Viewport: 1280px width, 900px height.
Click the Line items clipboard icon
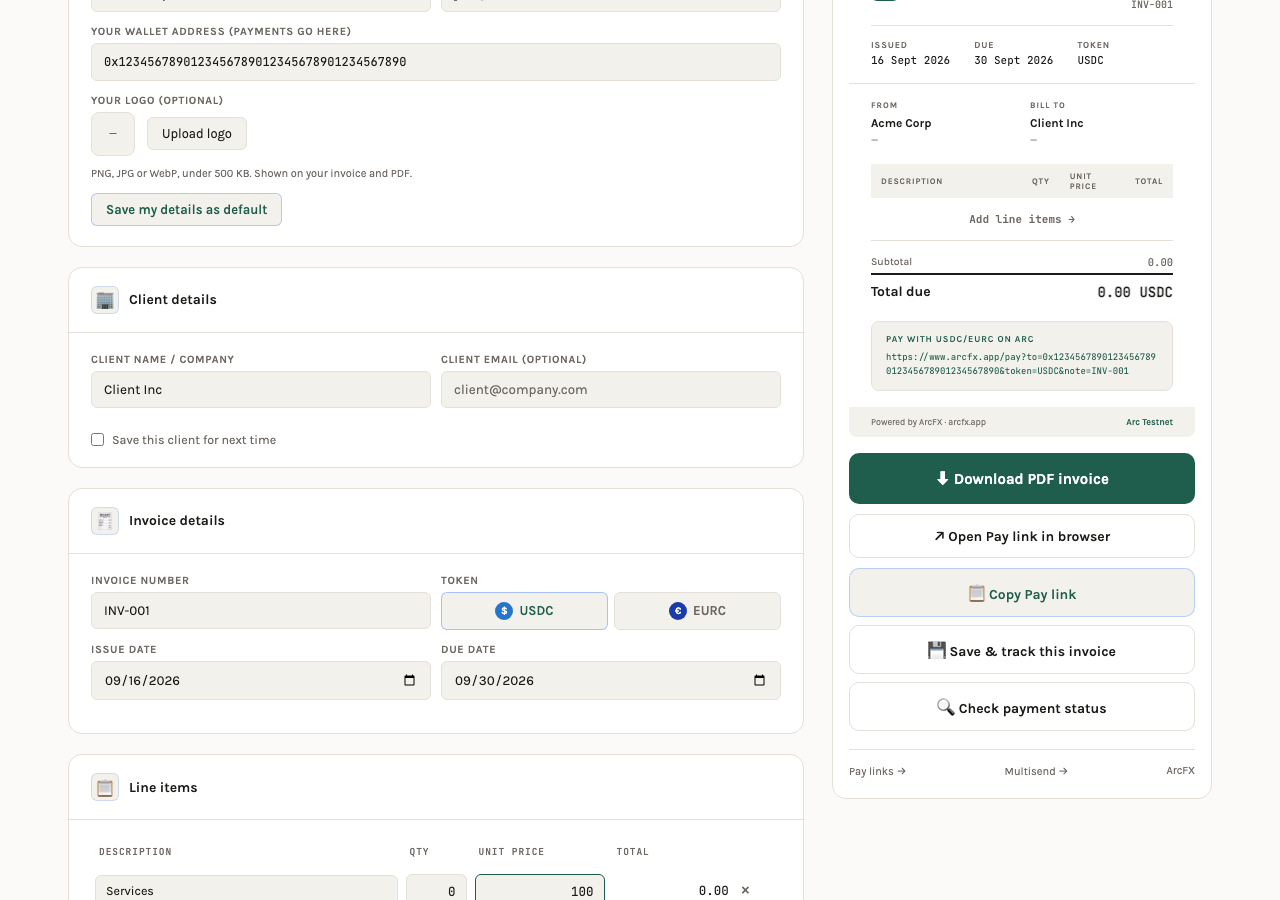point(105,788)
